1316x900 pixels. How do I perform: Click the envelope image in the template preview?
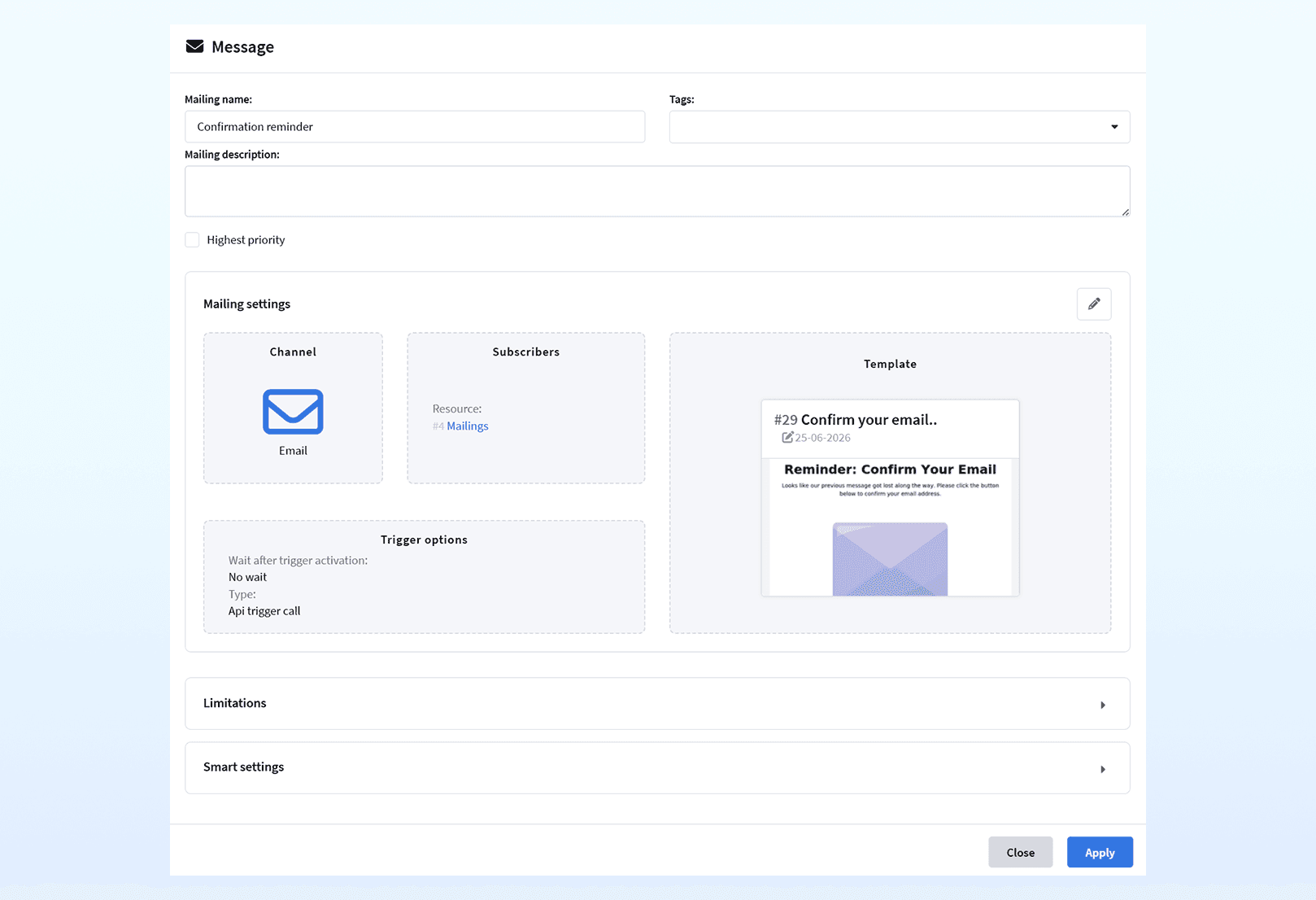(x=890, y=559)
